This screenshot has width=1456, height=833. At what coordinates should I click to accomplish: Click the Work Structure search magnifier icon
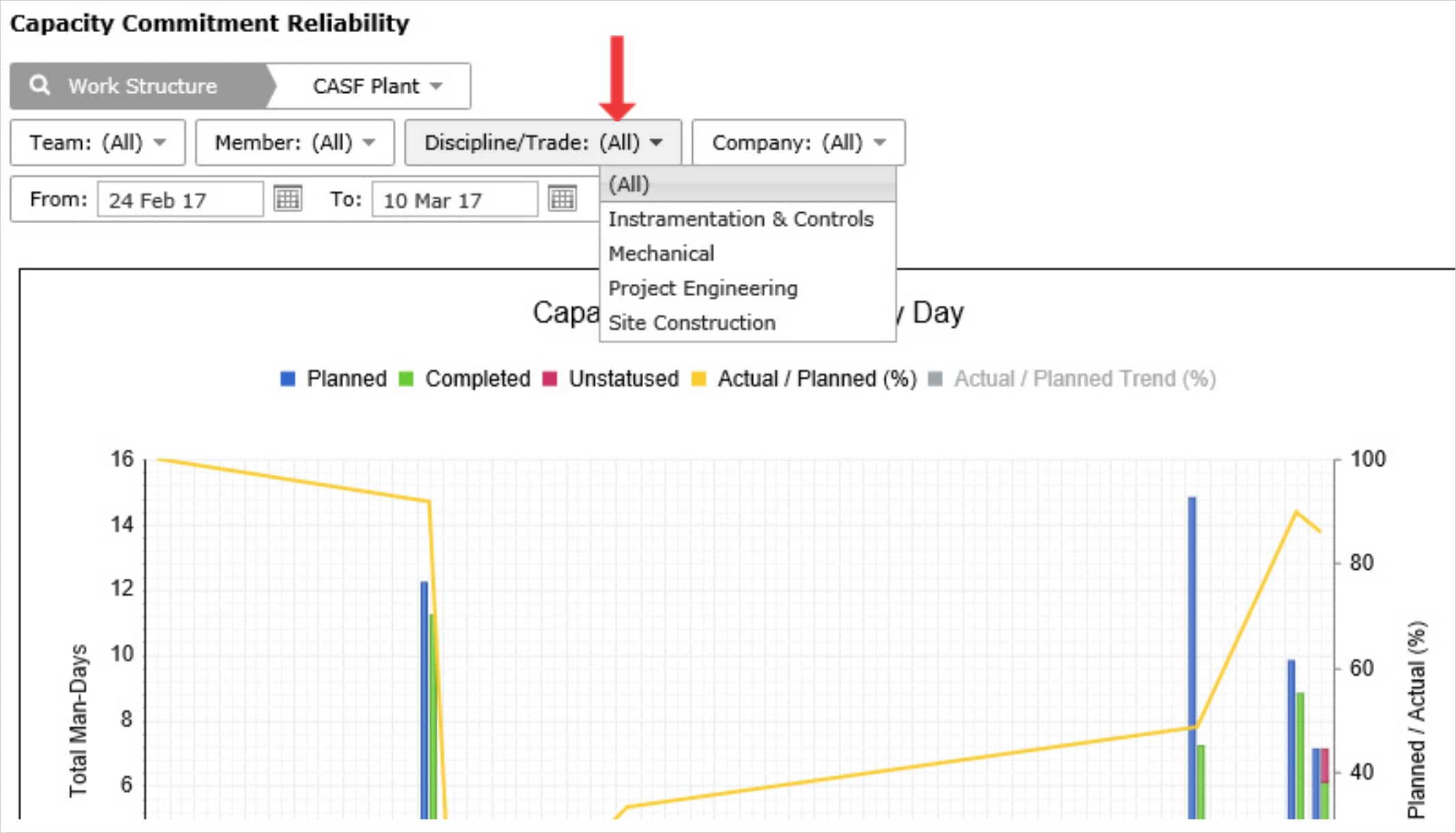click(x=40, y=85)
